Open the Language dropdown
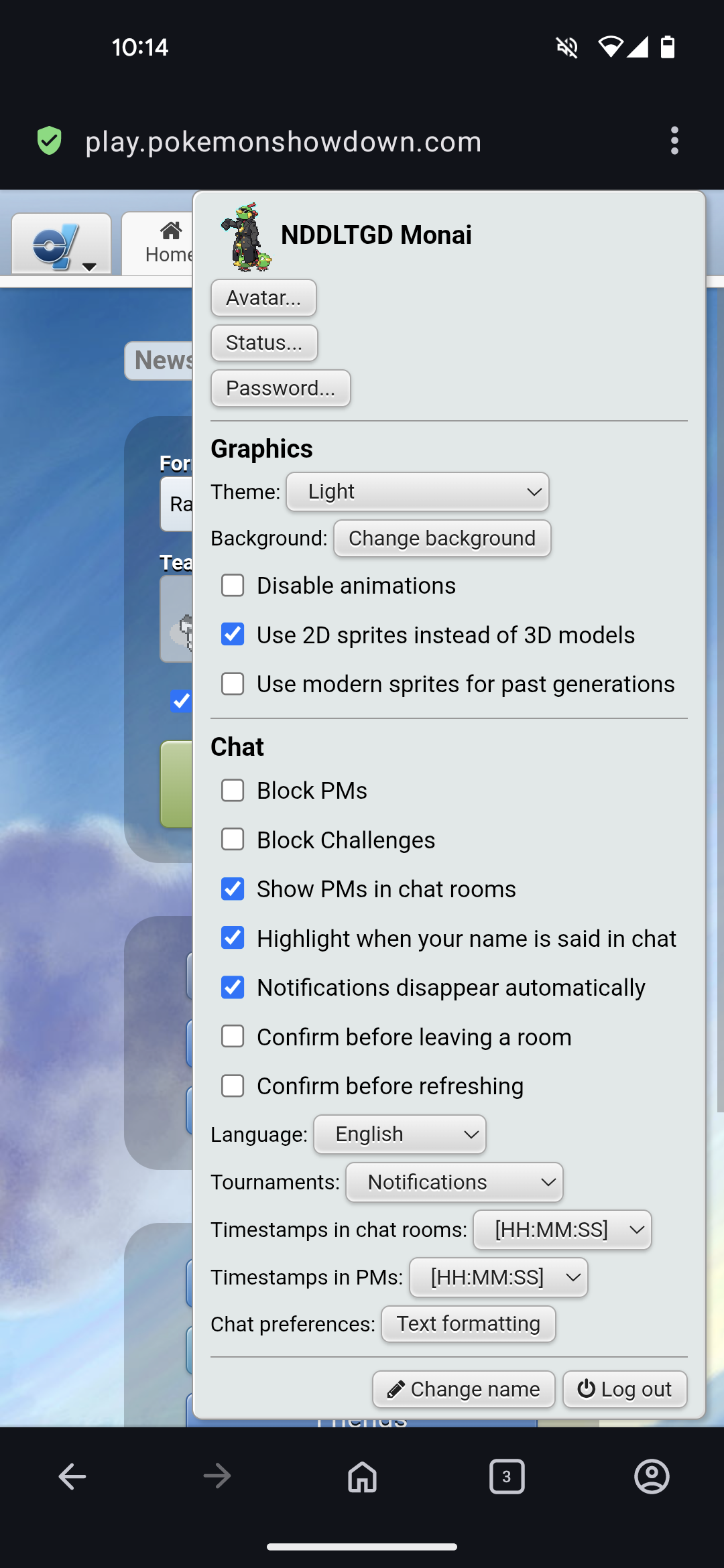 [x=400, y=1134]
